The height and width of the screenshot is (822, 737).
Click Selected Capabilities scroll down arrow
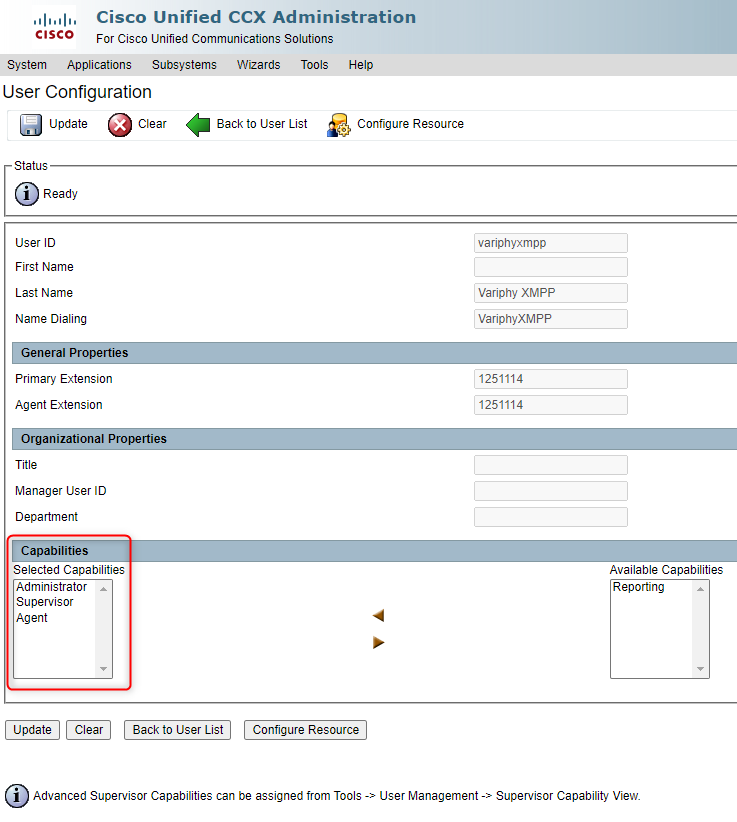(x=103, y=668)
